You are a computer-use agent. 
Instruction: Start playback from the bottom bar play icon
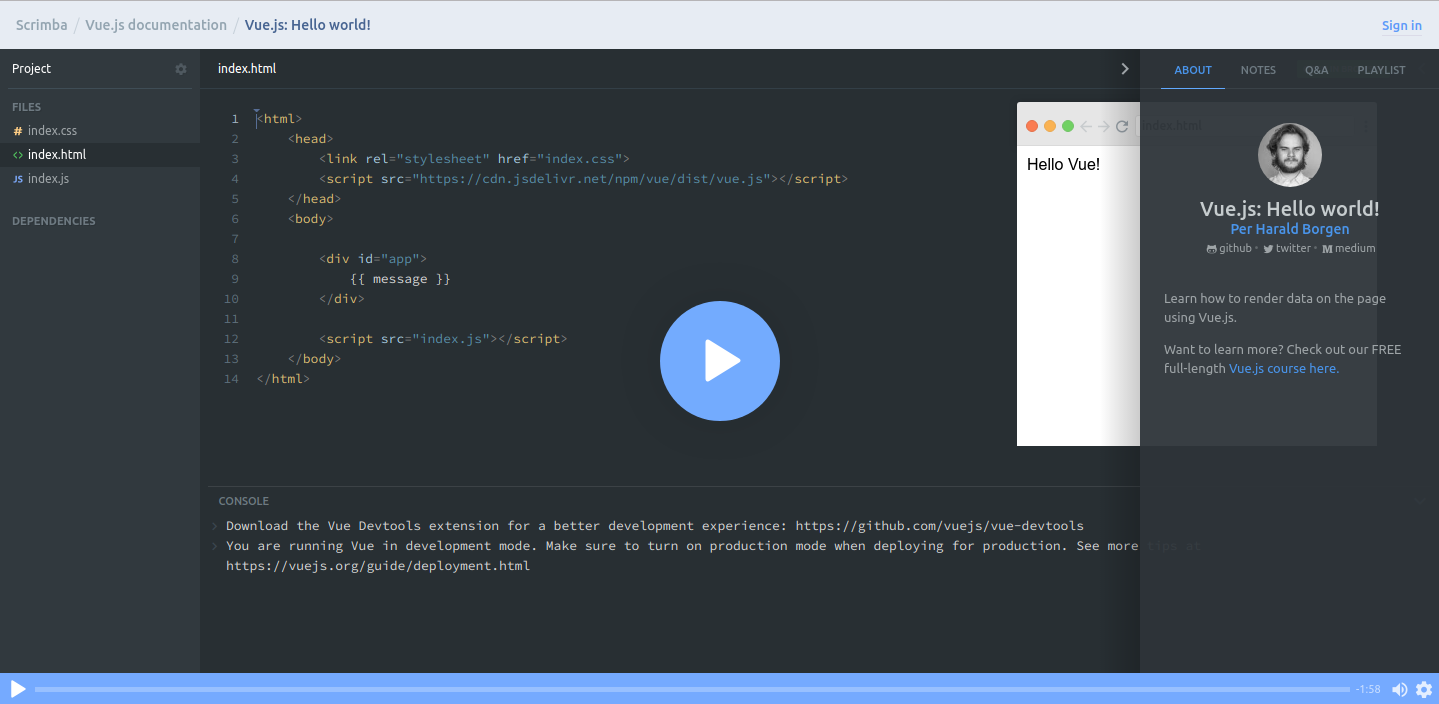tap(18, 689)
